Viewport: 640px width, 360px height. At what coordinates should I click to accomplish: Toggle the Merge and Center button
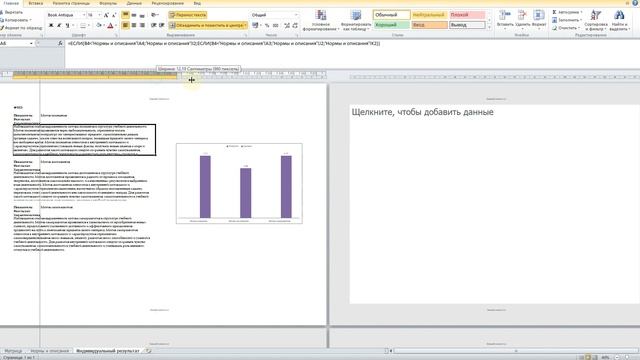pos(208,25)
